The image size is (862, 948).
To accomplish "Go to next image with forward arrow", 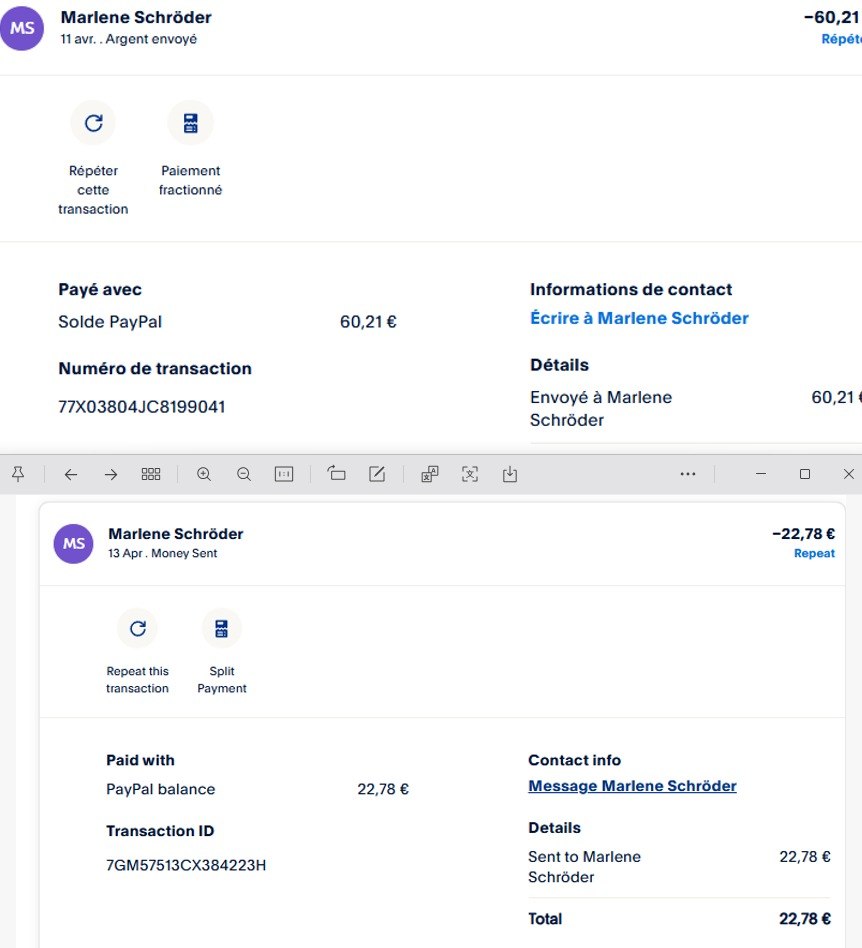I will (x=111, y=474).
